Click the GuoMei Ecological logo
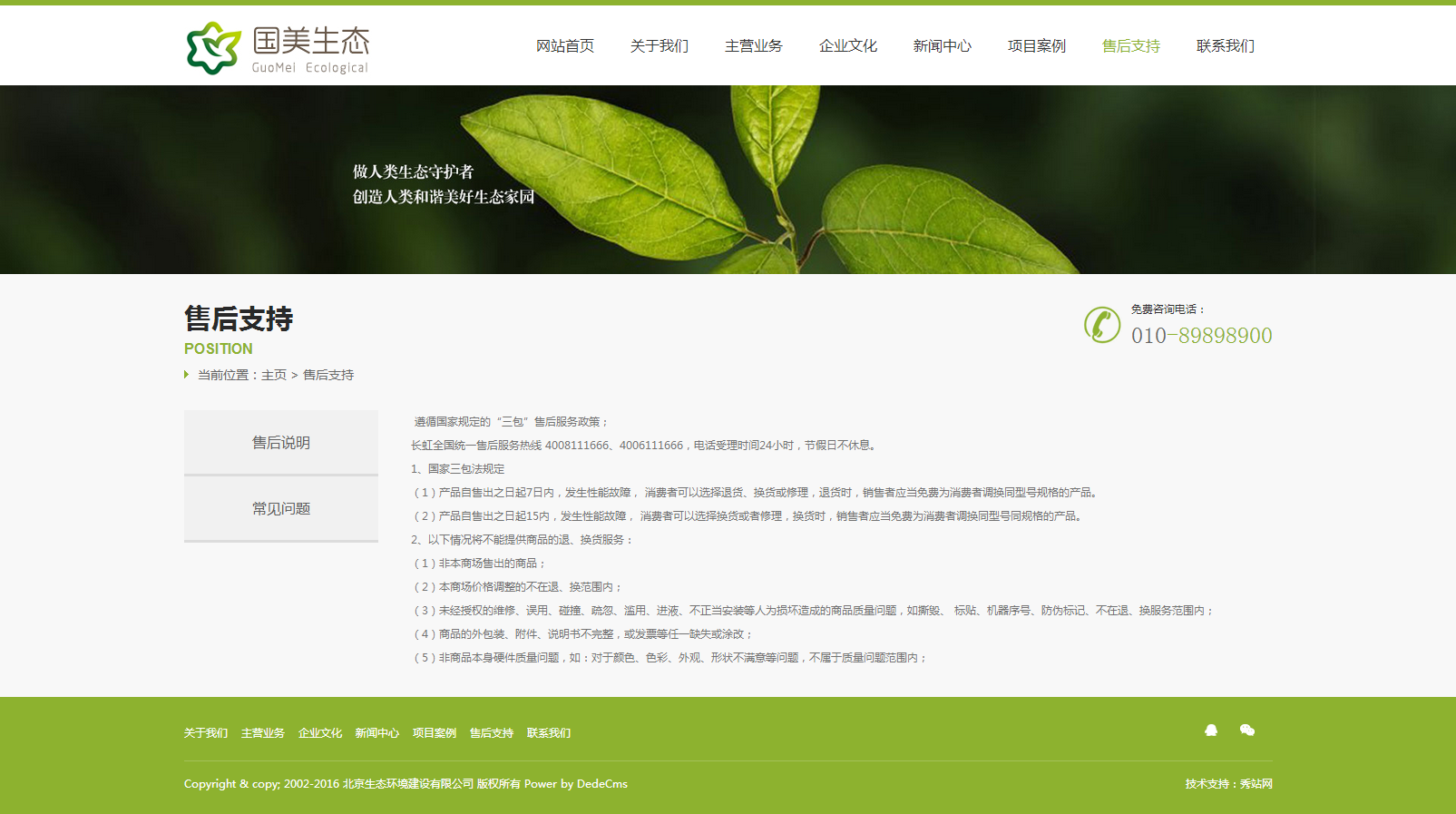The width and height of the screenshot is (1456, 814). coord(278,48)
